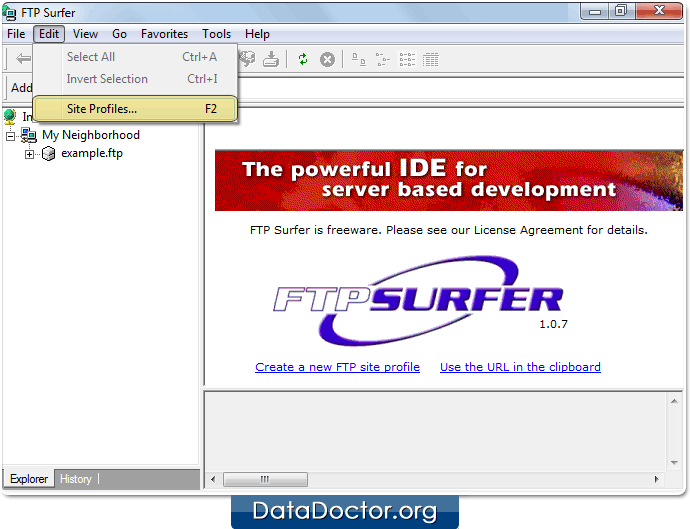
Task: Click the log pane scroll-down arrow
Action: point(674,463)
